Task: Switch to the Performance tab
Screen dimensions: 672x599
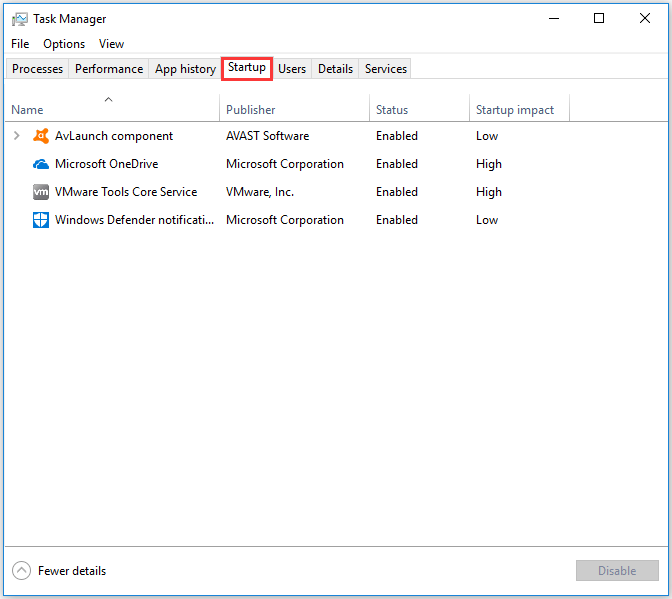Action: click(x=109, y=69)
